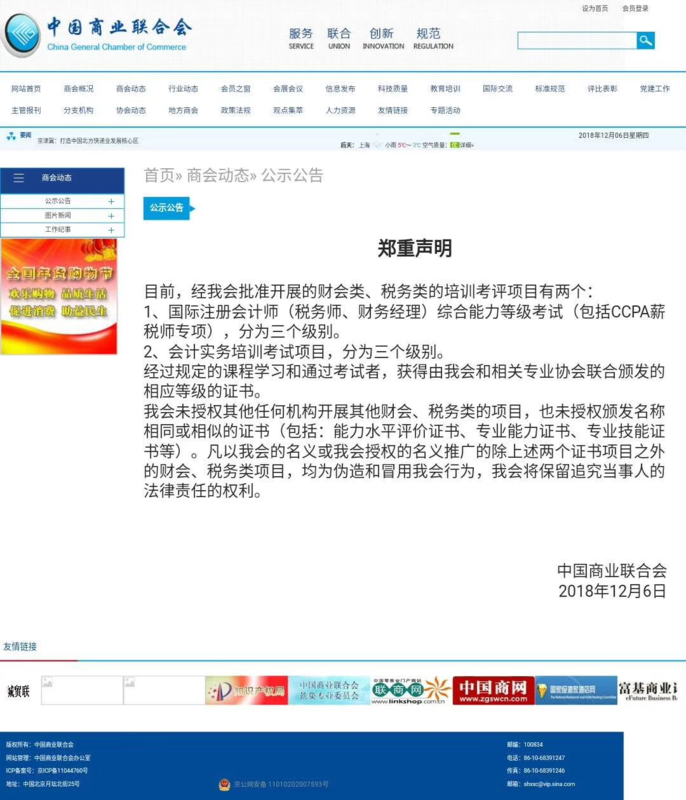Open 地方商会 navigation item
This screenshot has height=800, width=686.
click(x=183, y=110)
